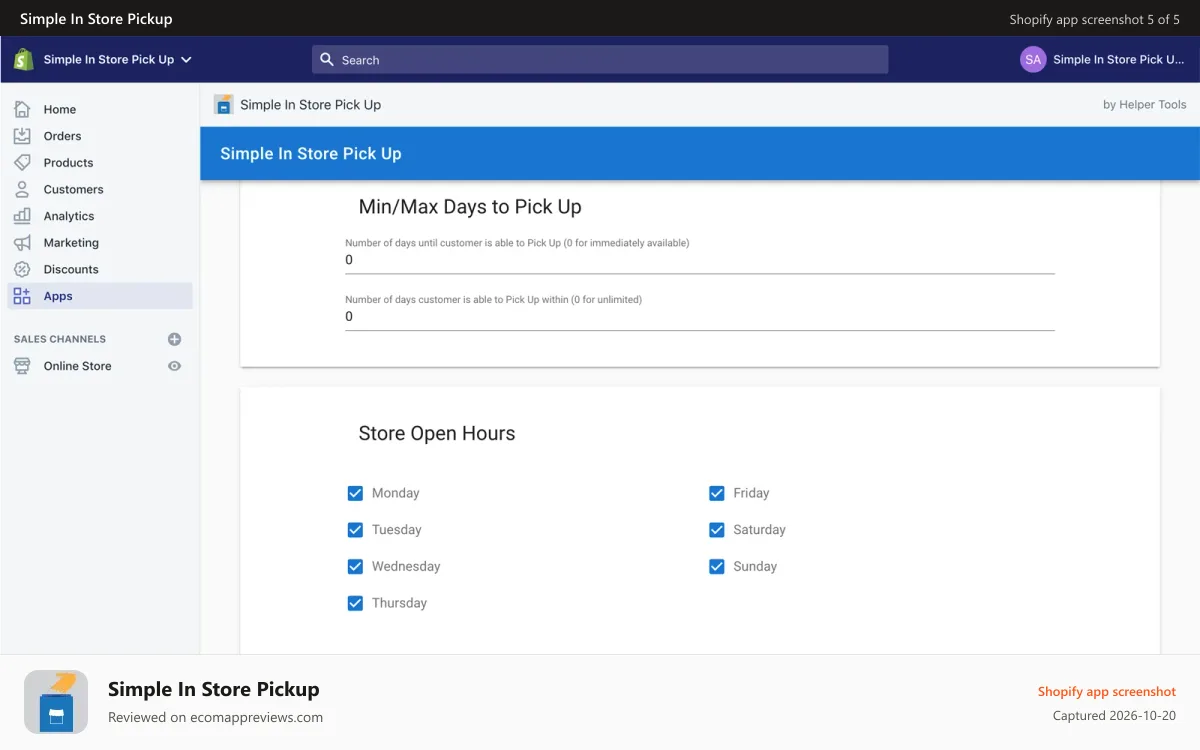Select Apps in sidebar

[x=100, y=296]
